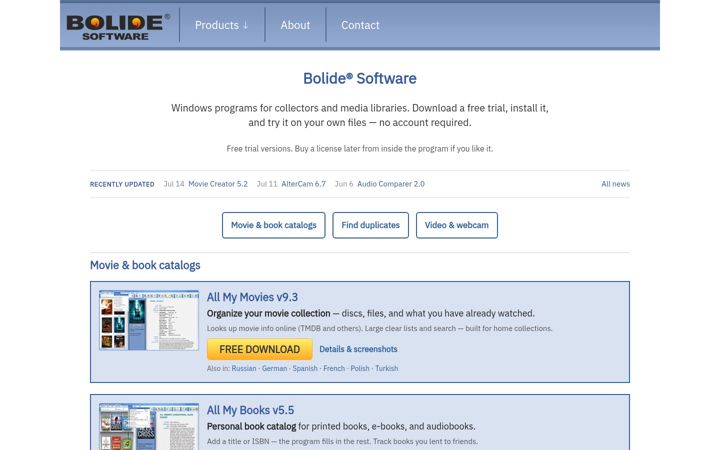The height and width of the screenshot is (450, 720).
Task: Click the All My Movies screenshot thumbnail
Action: pos(149,320)
